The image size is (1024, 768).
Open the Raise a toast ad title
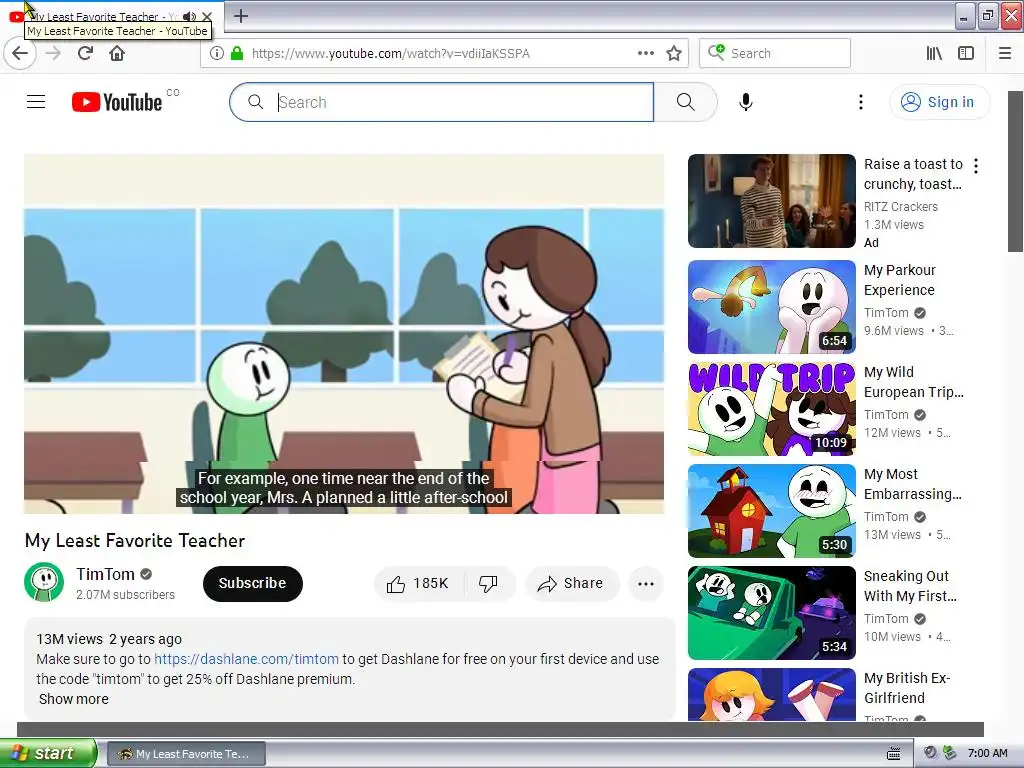(x=913, y=174)
